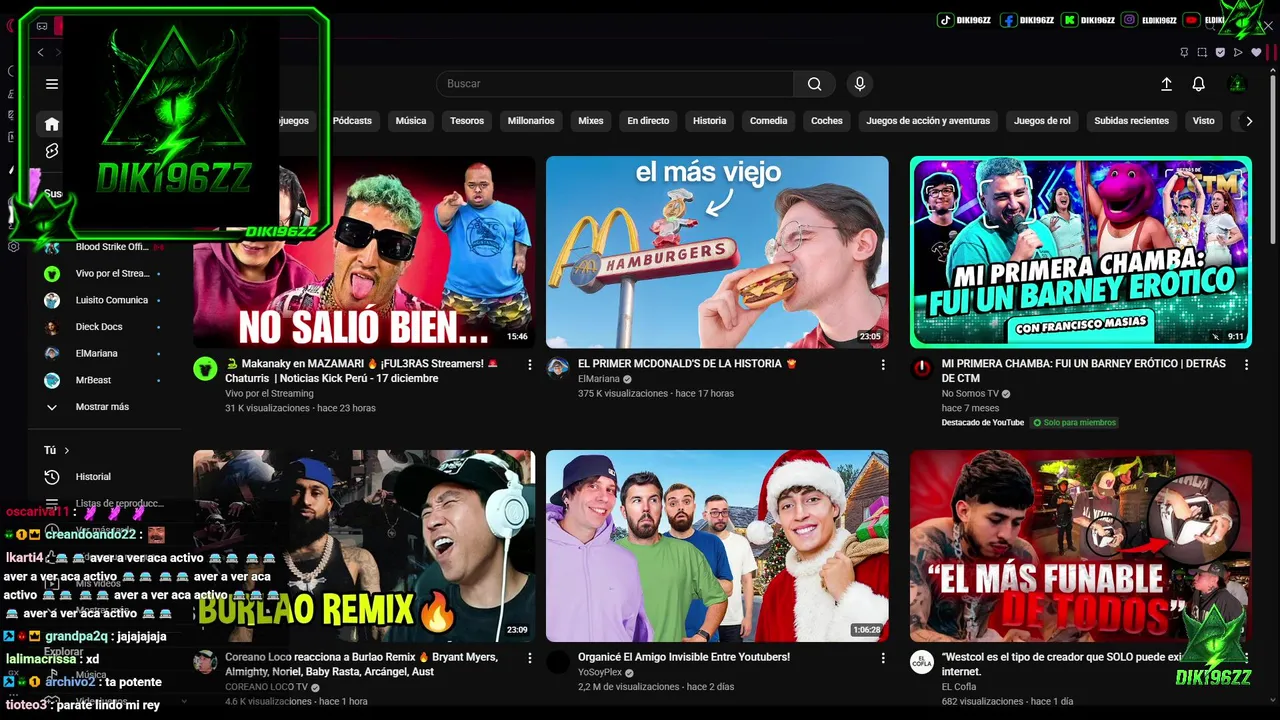The height and width of the screenshot is (720, 1280).
Task: Click No Somos TV channel avatar
Action: [921, 368]
